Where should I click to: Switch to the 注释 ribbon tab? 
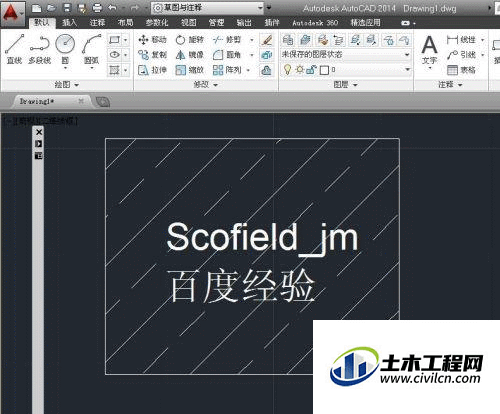pyautogui.click(x=97, y=23)
